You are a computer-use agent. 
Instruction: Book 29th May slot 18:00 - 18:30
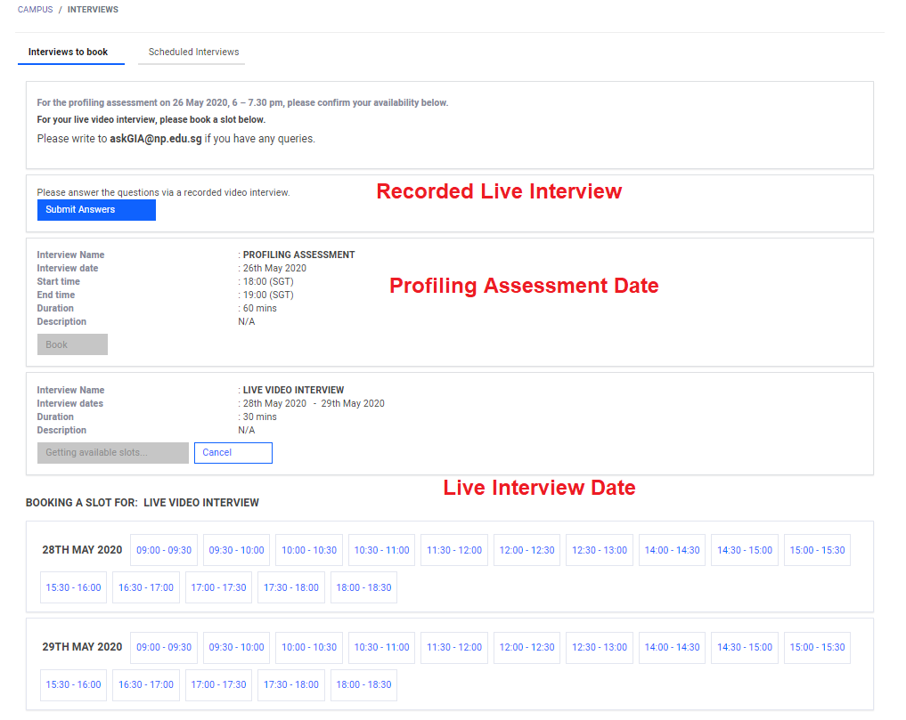[x=364, y=684]
